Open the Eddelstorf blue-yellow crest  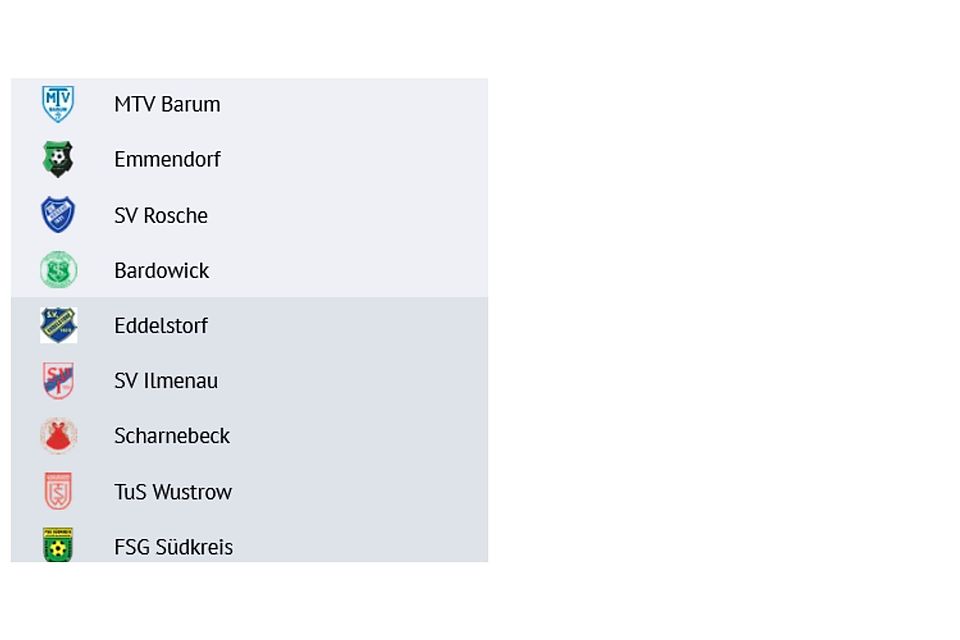point(58,325)
